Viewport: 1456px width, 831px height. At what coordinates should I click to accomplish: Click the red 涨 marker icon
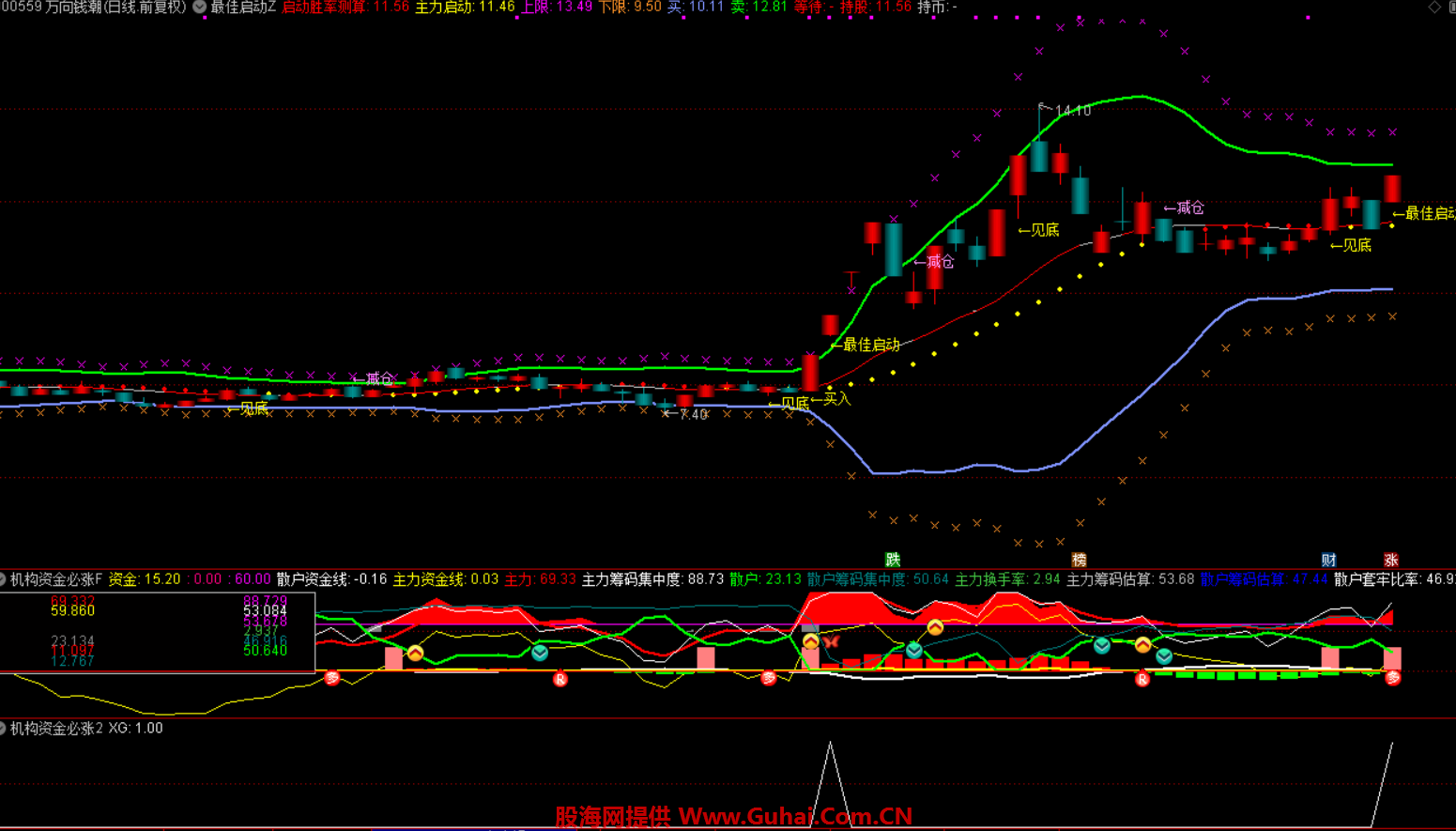(1391, 560)
